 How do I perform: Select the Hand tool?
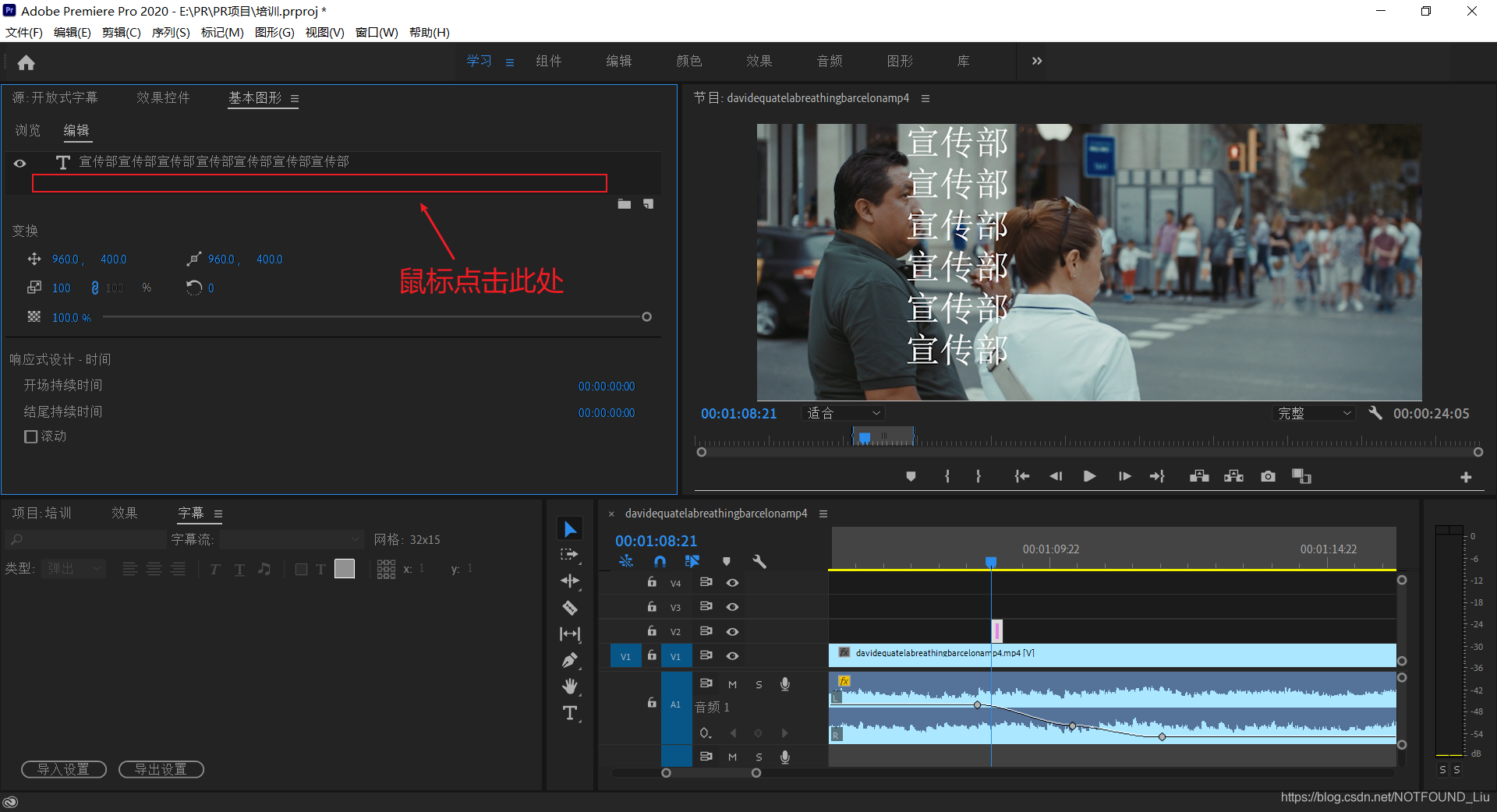pos(570,686)
